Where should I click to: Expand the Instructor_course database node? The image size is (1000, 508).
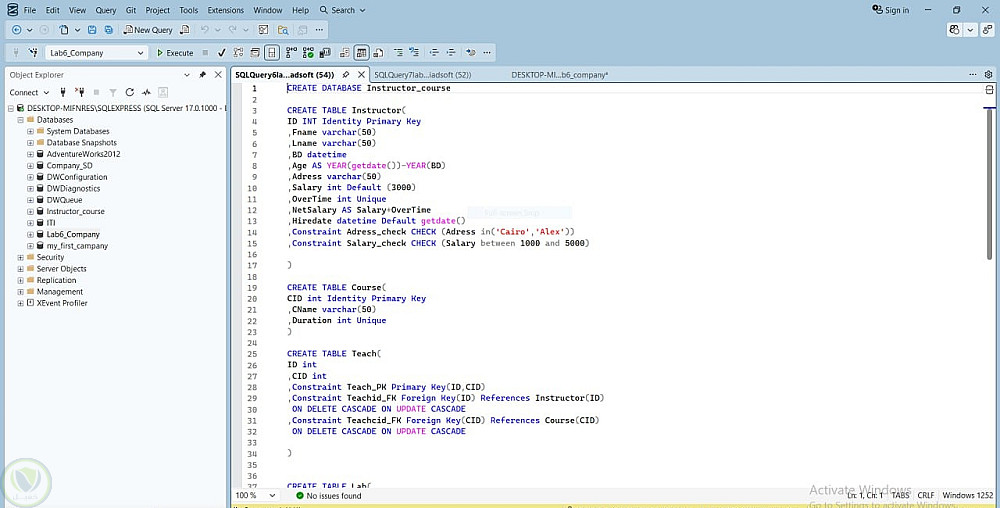[x=30, y=211]
